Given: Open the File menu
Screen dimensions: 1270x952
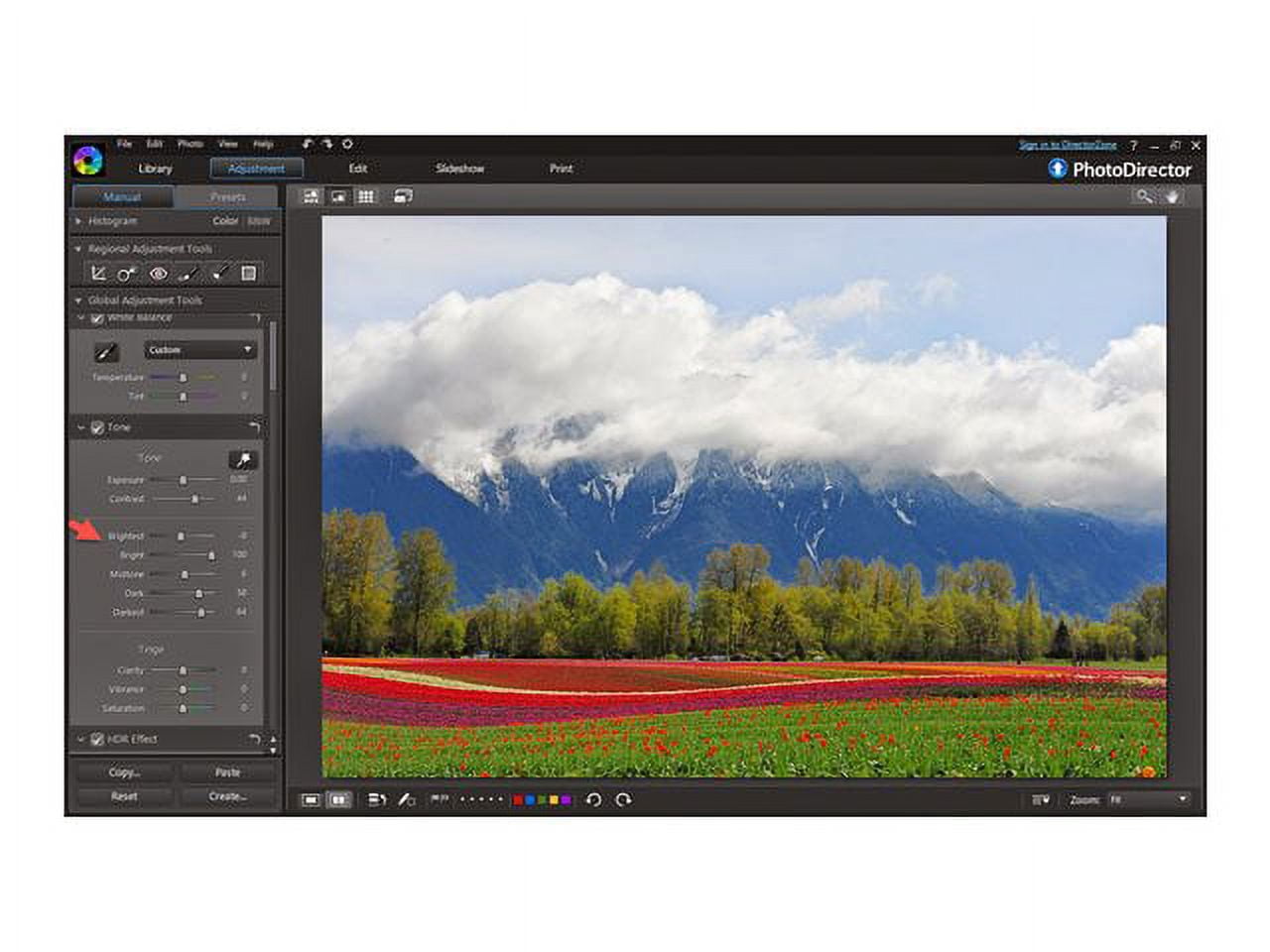Looking at the screenshot, I should 124,144.
